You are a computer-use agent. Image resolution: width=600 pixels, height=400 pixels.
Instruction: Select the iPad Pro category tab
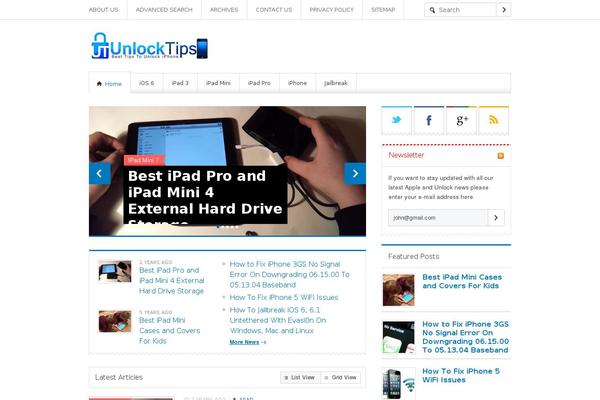259,83
